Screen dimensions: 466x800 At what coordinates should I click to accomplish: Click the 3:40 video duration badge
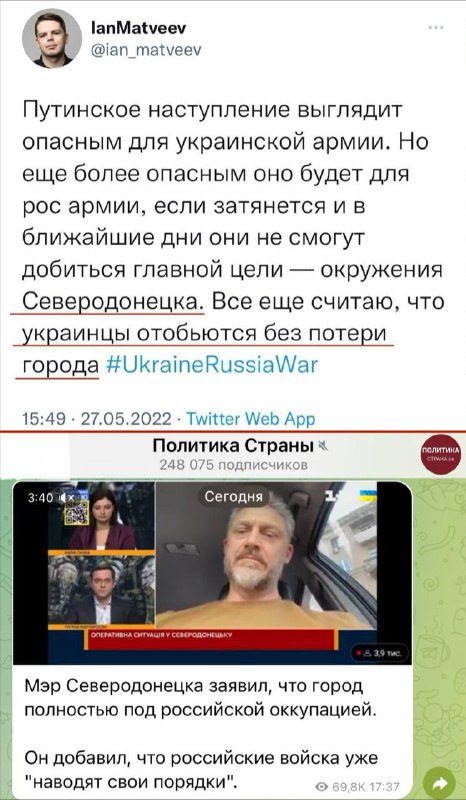click(x=38, y=497)
